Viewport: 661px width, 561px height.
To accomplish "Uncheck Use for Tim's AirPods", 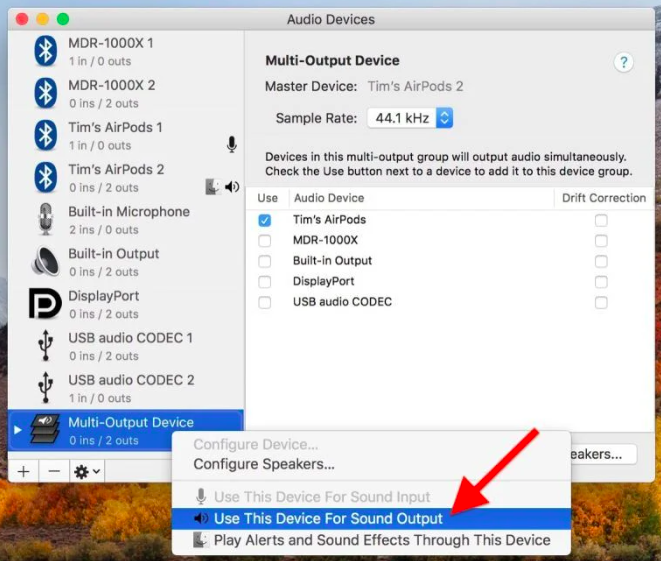I will 265,220.
